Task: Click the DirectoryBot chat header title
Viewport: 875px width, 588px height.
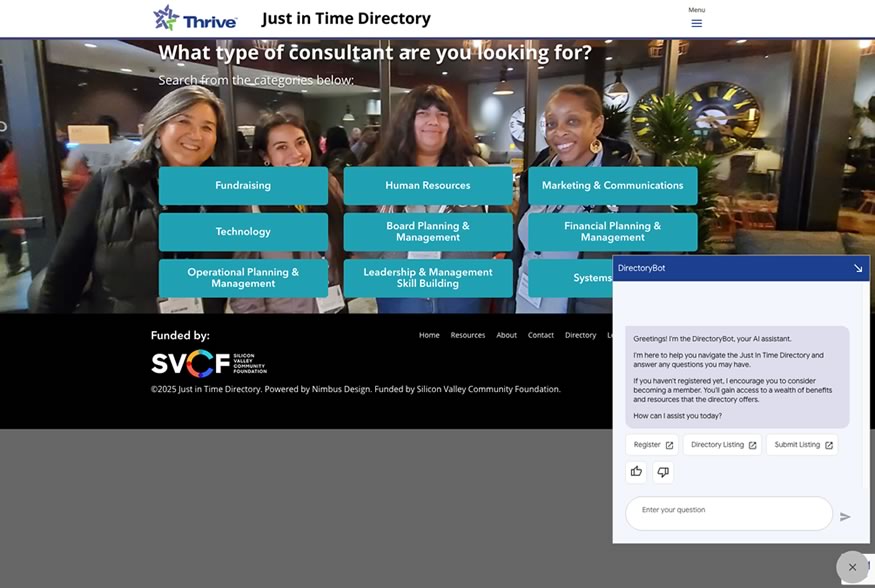Action: (x=641, y=268)
